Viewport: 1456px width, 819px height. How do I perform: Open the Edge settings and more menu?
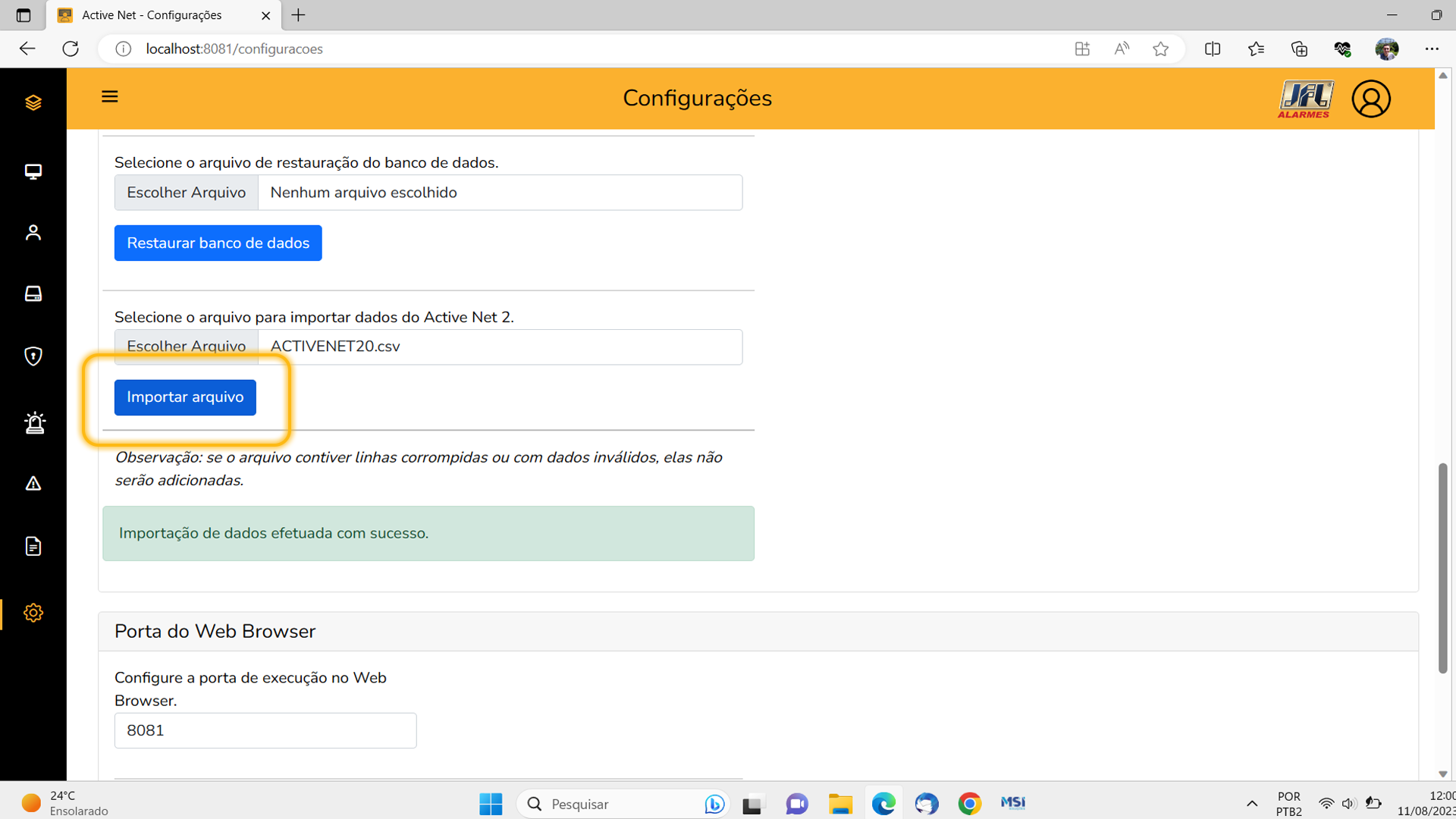click(1432, 49)
